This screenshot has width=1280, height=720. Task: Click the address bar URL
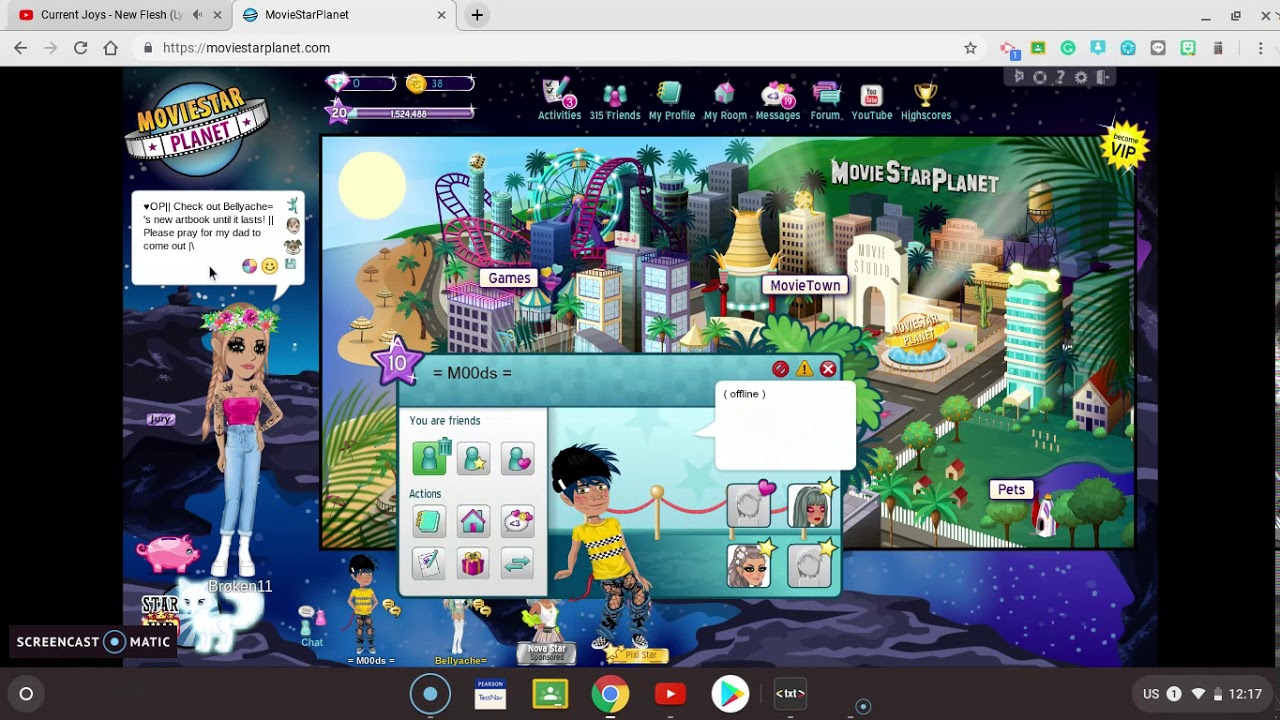pyautogui.click(x=246, y=48)
